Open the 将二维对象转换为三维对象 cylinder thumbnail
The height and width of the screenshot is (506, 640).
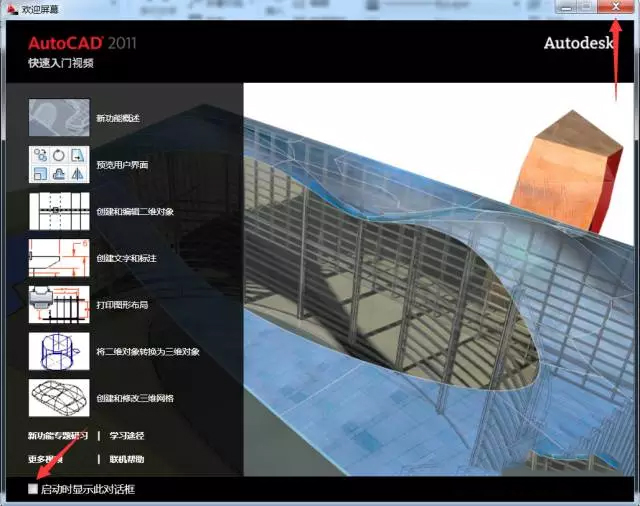tap(59, 351)
